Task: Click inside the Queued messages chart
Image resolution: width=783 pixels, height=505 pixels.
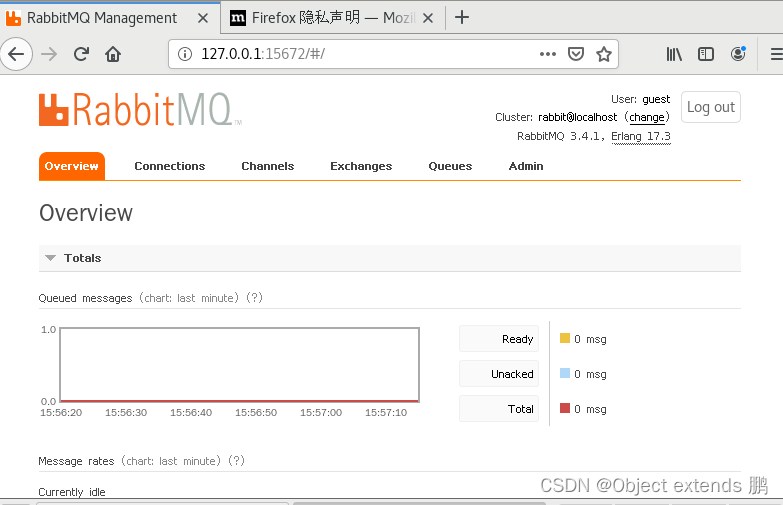Action: coord(240,365)
